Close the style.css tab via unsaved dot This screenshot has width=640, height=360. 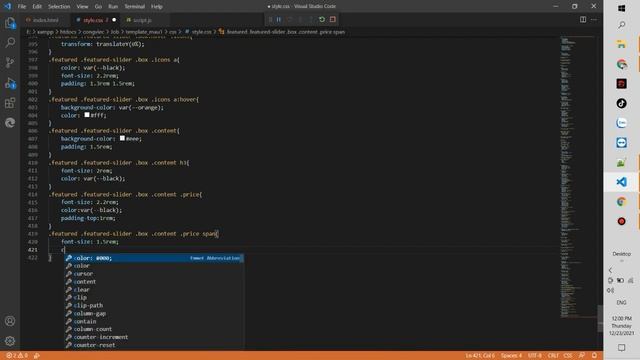114,20
